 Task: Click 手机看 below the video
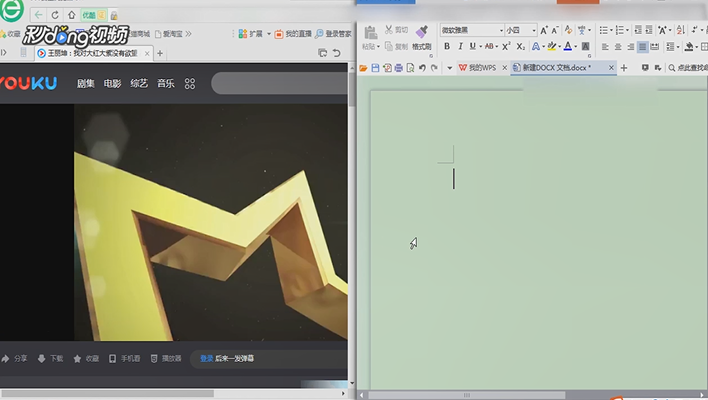tap(124, 358)
